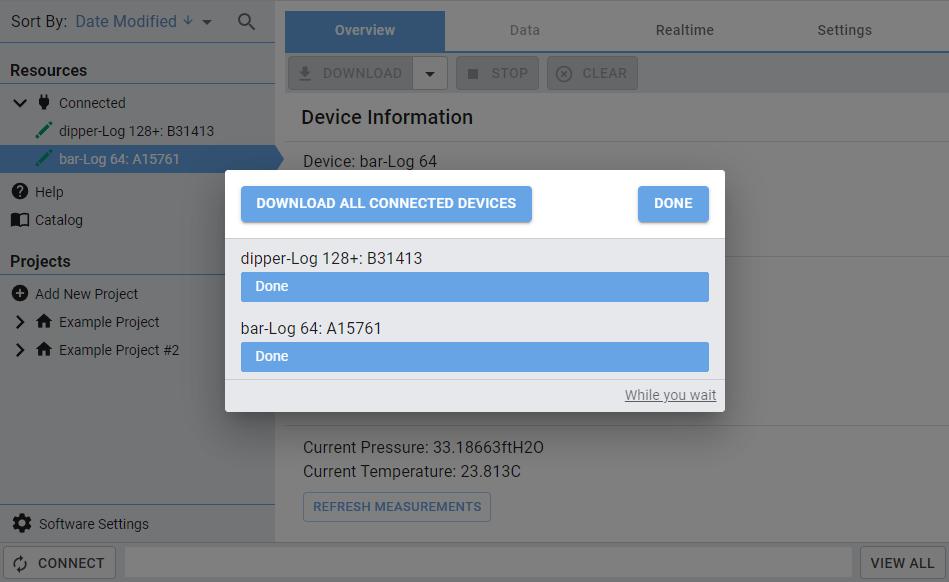
Task: Click the status bar message field
Action: 489,563
